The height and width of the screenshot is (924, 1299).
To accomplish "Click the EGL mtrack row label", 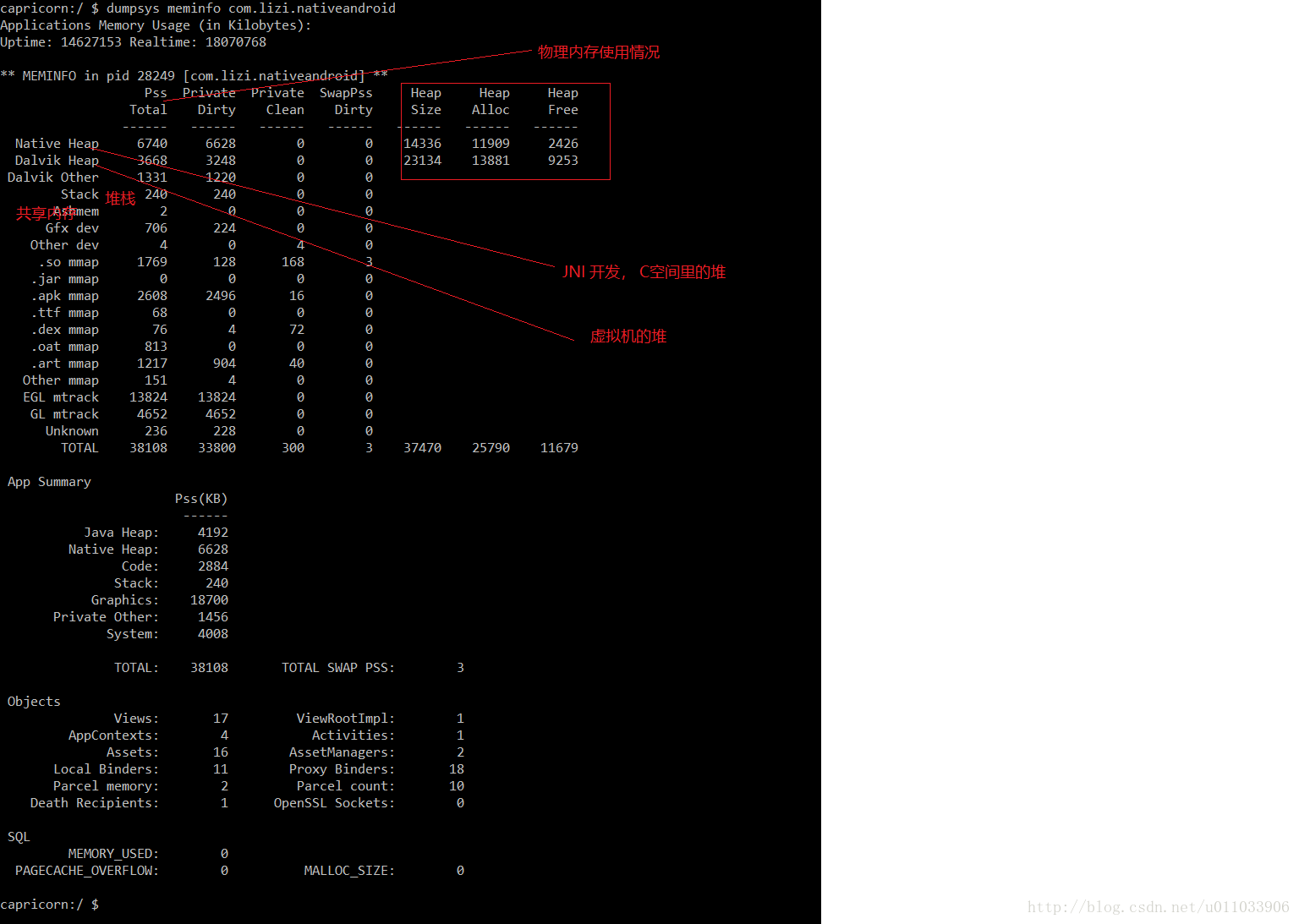I will pyautogui.click(x=61, y=397).
